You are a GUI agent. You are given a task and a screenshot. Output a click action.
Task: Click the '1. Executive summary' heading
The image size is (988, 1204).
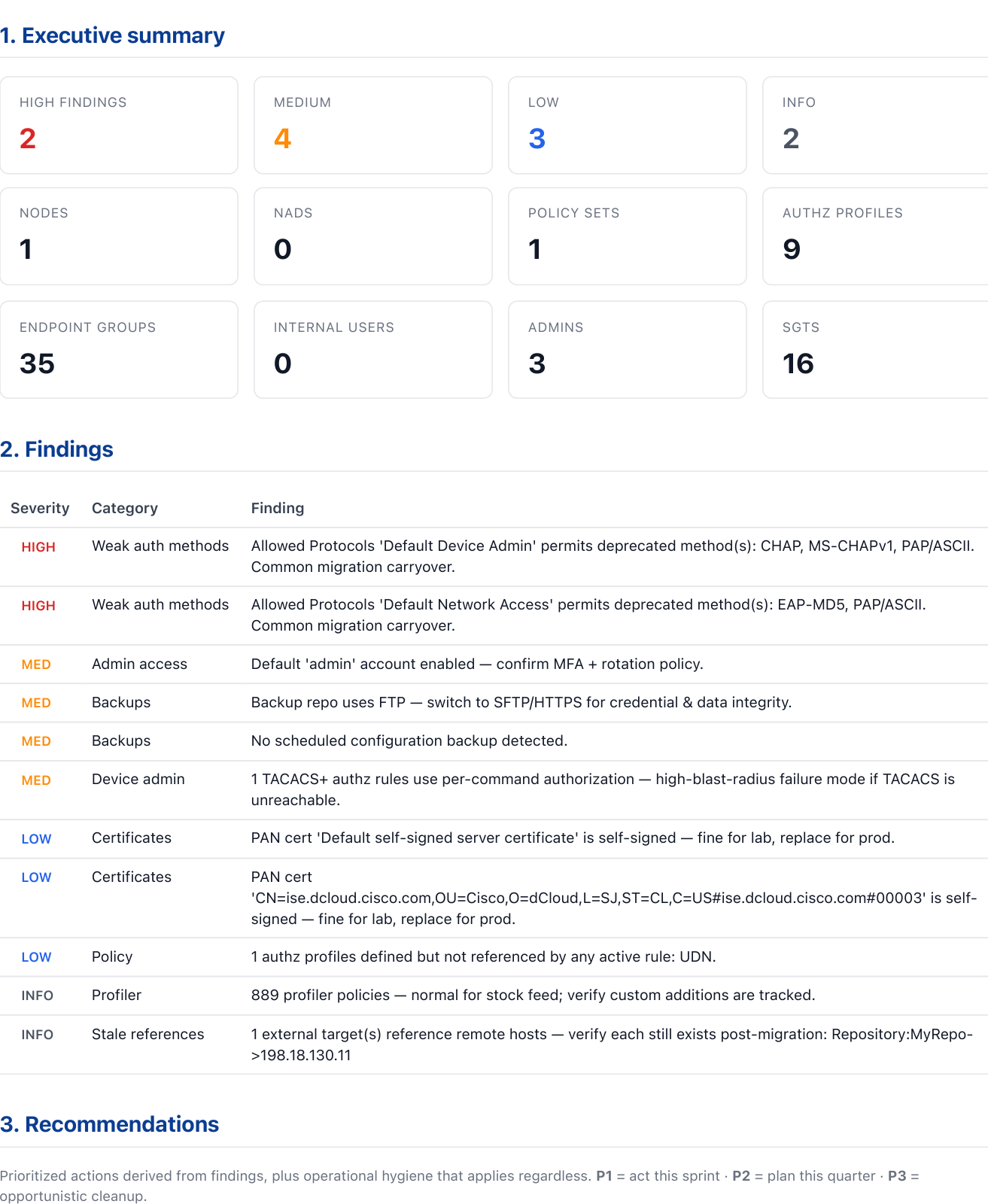tap(113, 35)
